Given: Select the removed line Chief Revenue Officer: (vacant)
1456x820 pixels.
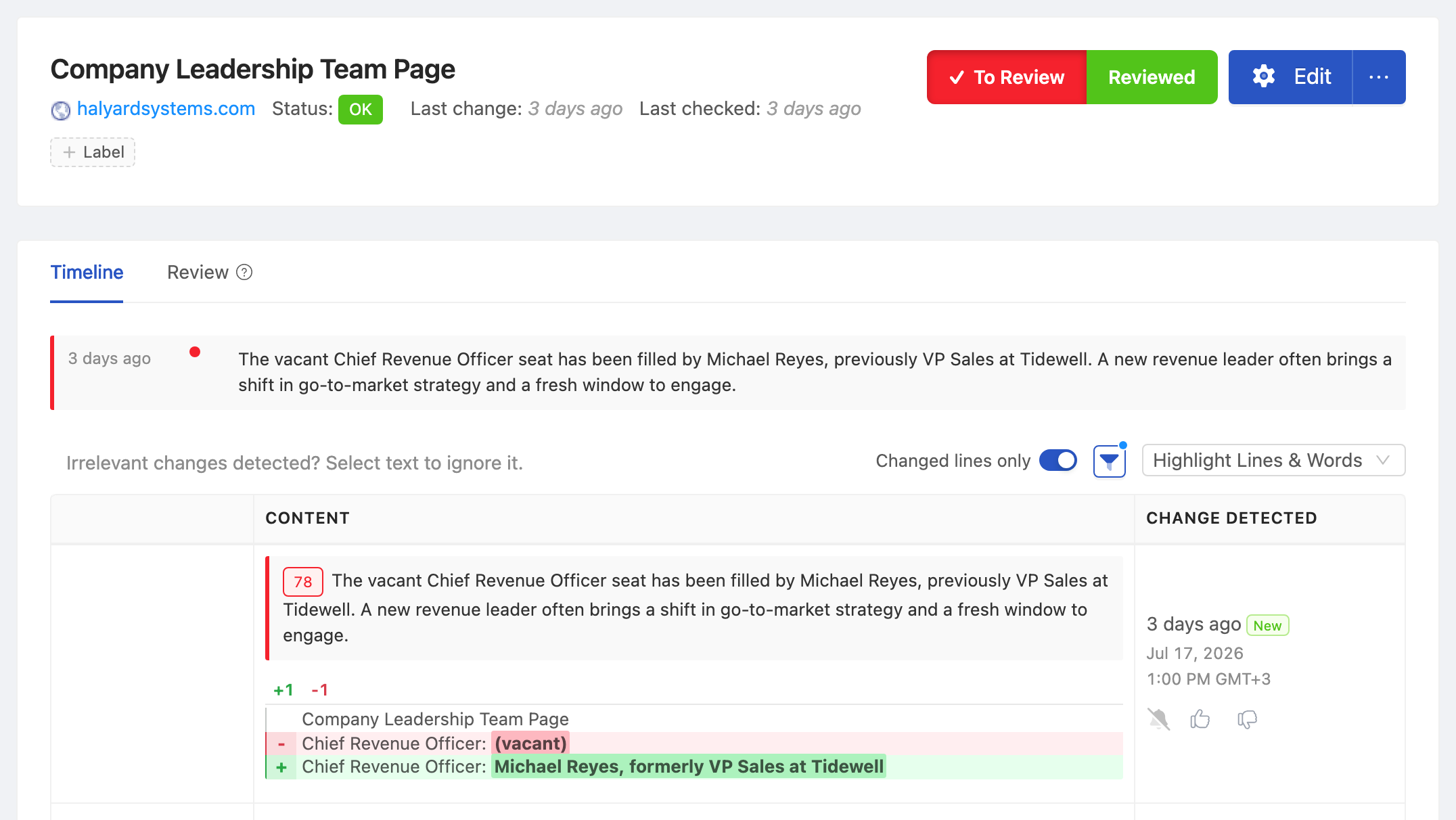Looking at the screenshot, I should (x=694, y=744).
